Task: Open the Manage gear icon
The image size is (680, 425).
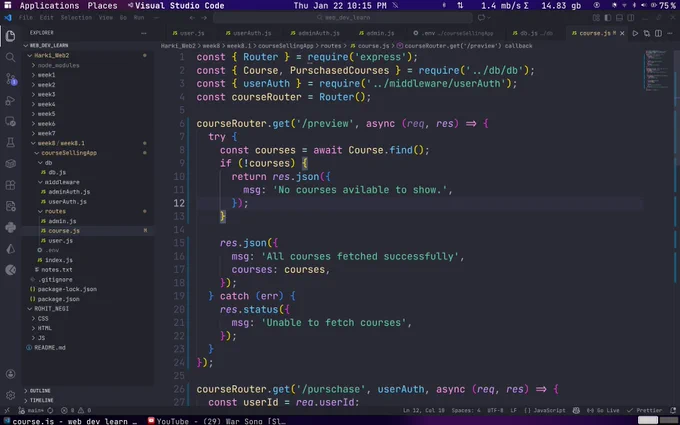Action: point(10,395)
